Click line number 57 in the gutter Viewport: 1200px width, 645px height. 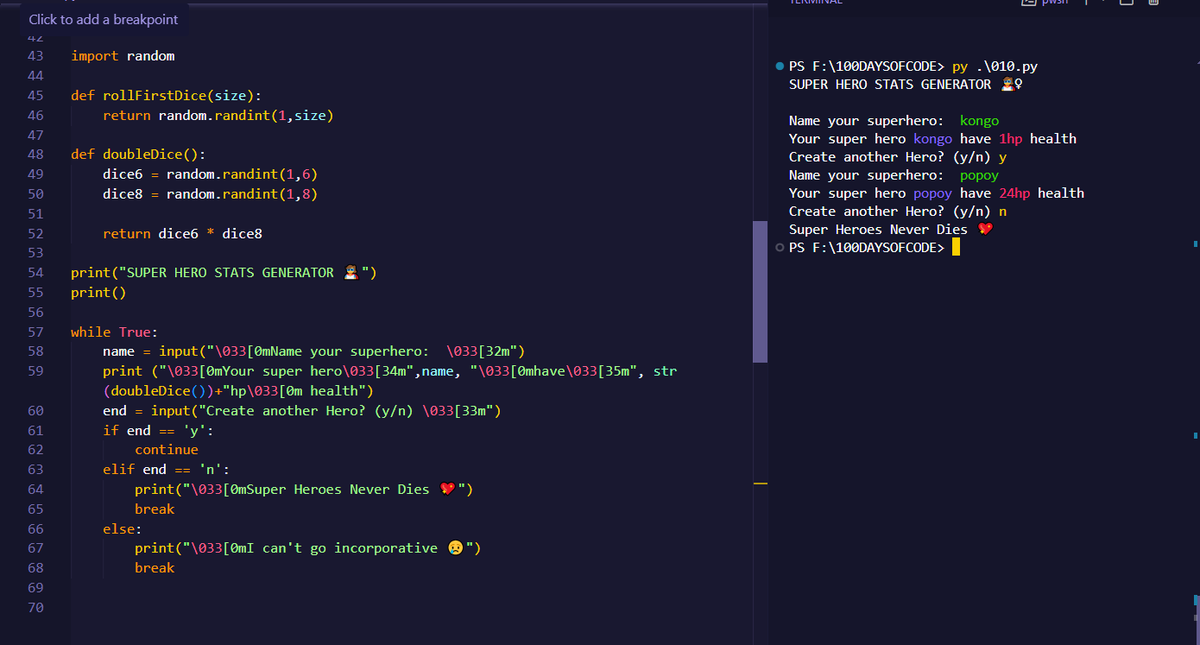point(35,332)
